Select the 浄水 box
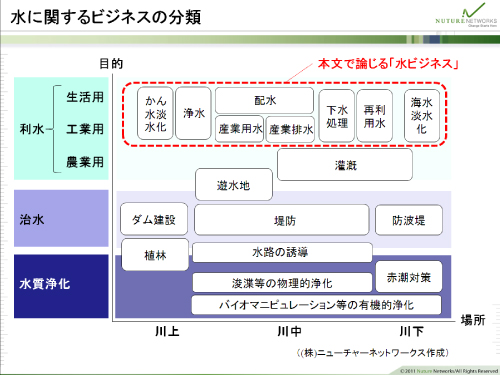 tap(193, 113)
